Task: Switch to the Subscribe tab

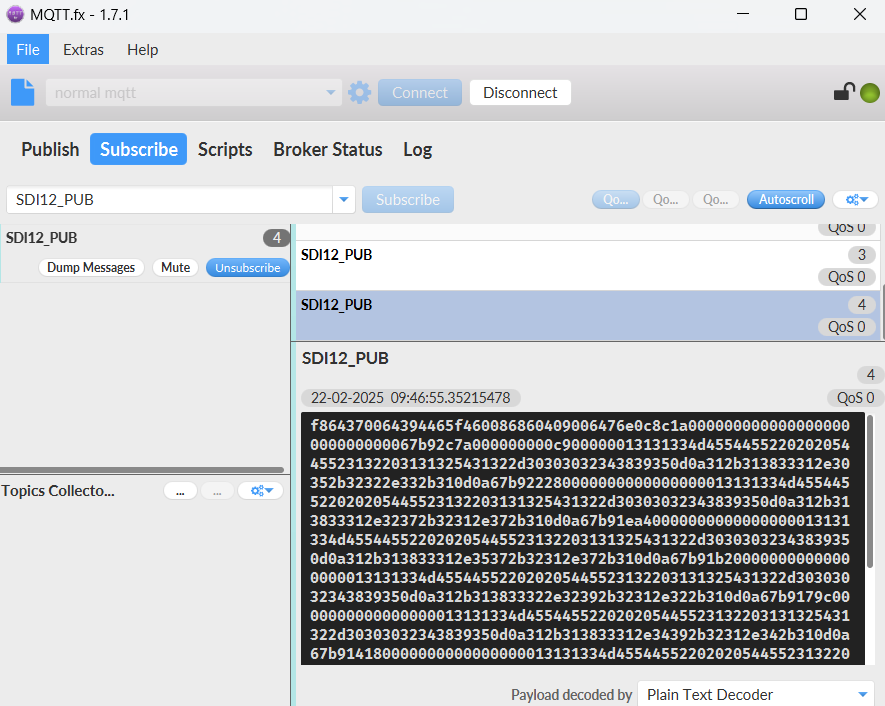Action: click(138, 149)
